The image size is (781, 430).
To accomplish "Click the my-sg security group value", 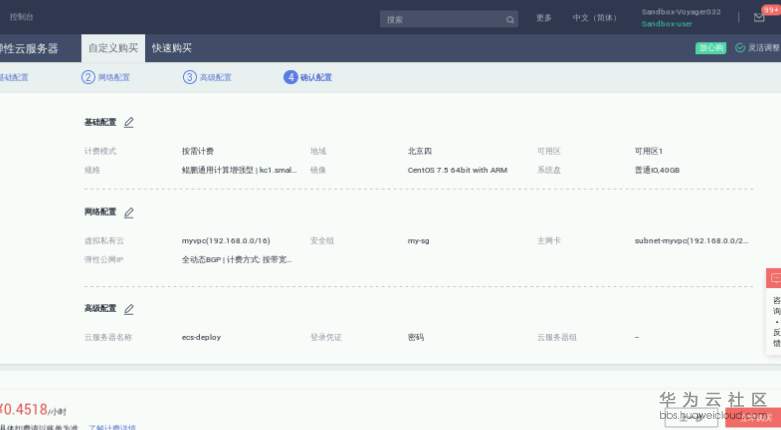I will [x=418, y=241].
